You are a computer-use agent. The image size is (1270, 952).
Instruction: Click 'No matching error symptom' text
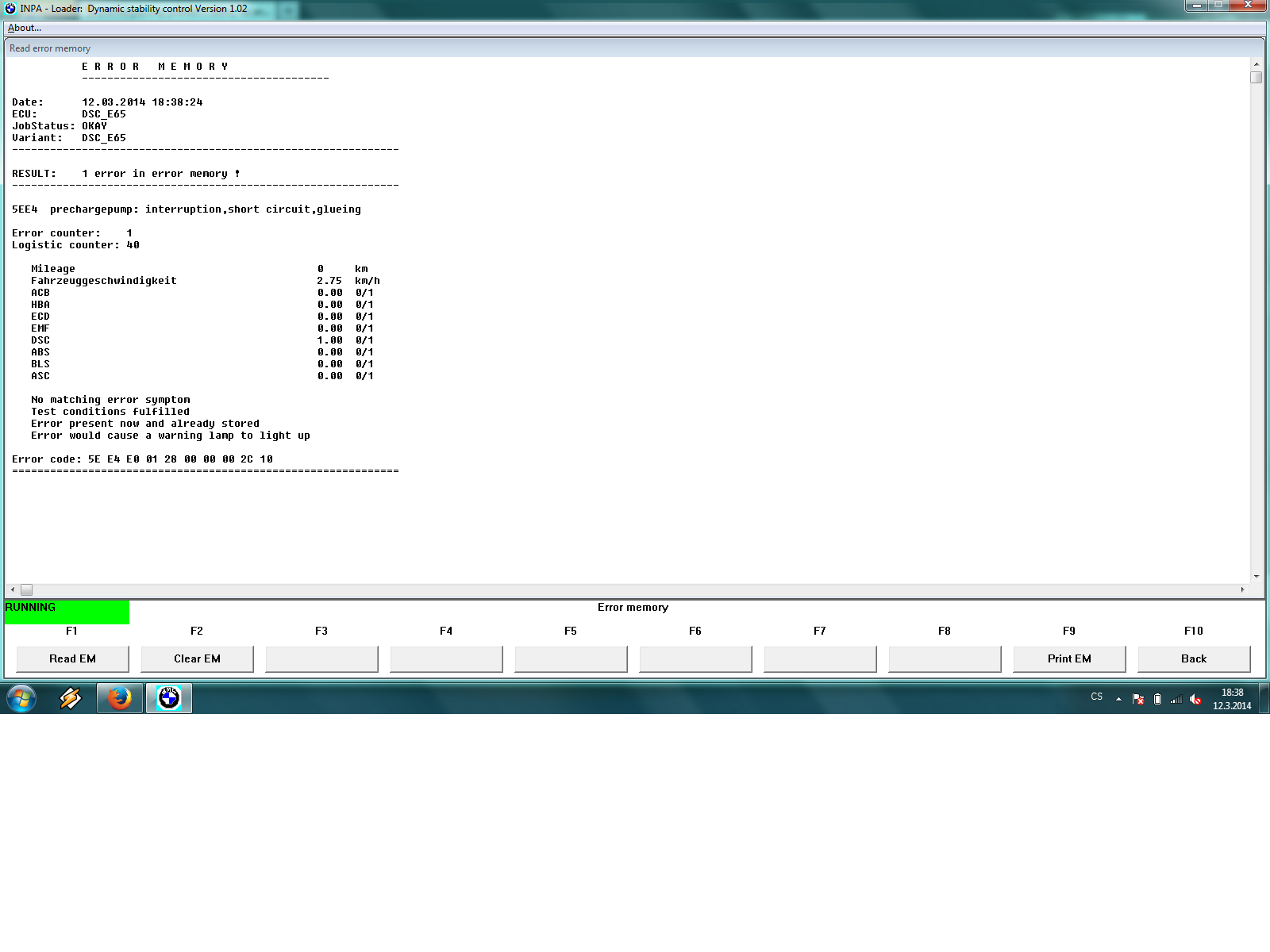pos(110,400)
